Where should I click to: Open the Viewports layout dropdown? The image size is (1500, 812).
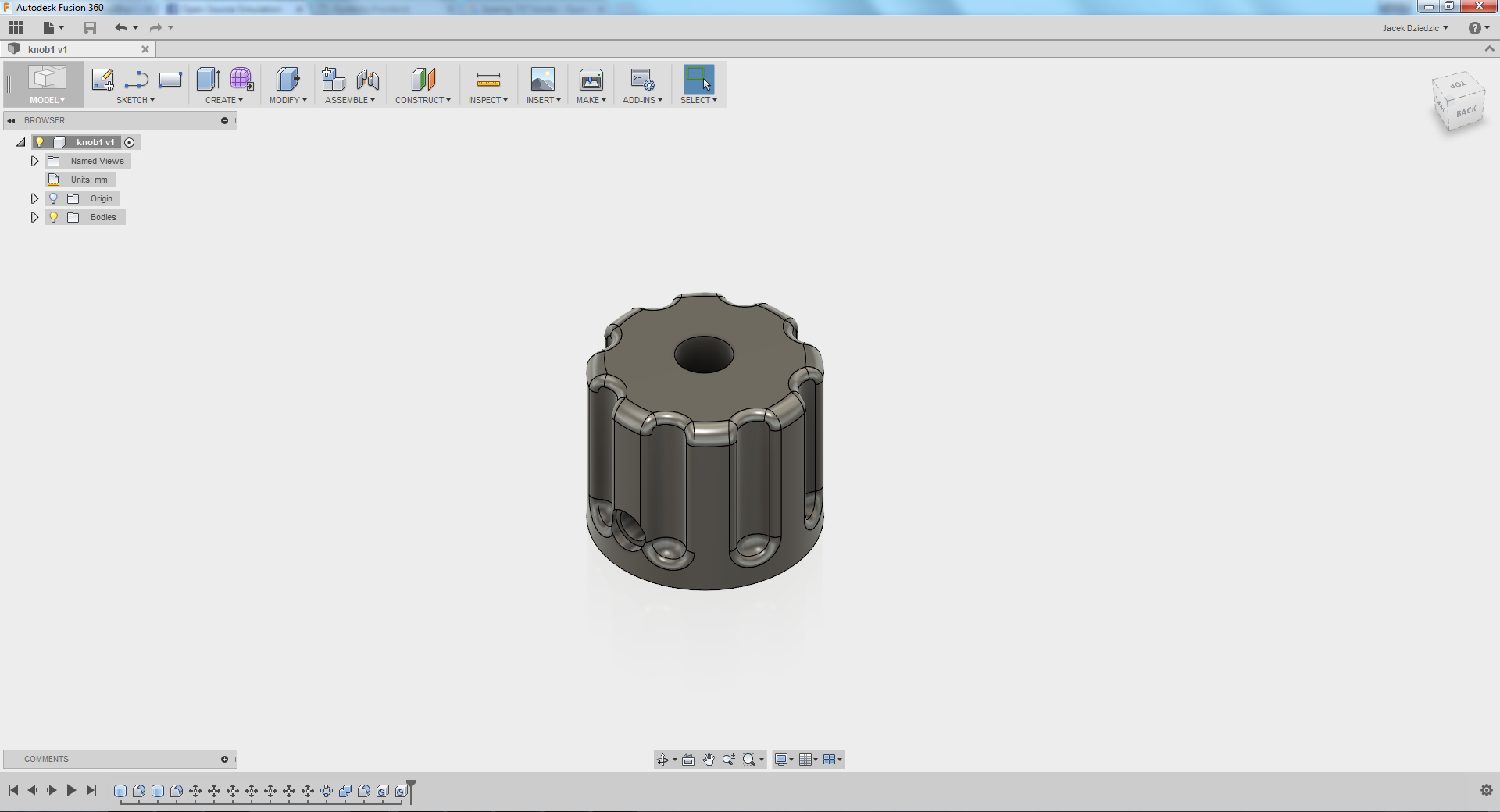(x=833, y=760)
